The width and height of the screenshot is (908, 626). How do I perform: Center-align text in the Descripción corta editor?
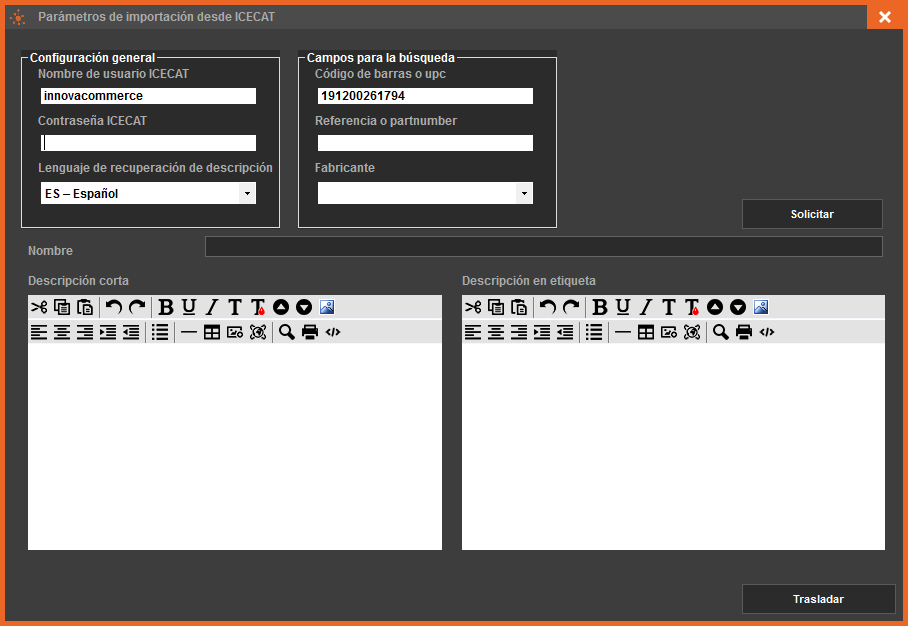pos(62,333)
